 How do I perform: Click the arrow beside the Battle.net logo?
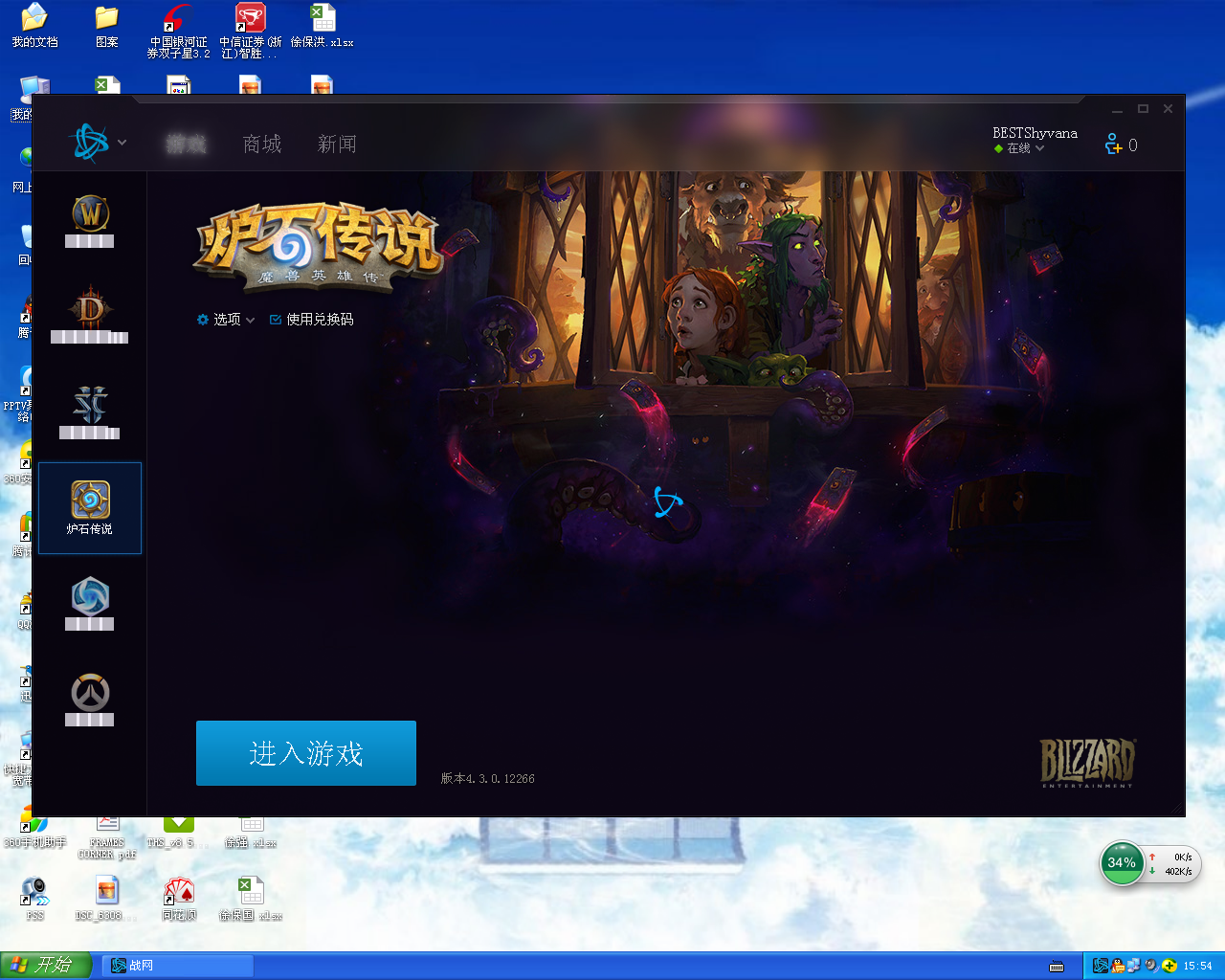122,143
